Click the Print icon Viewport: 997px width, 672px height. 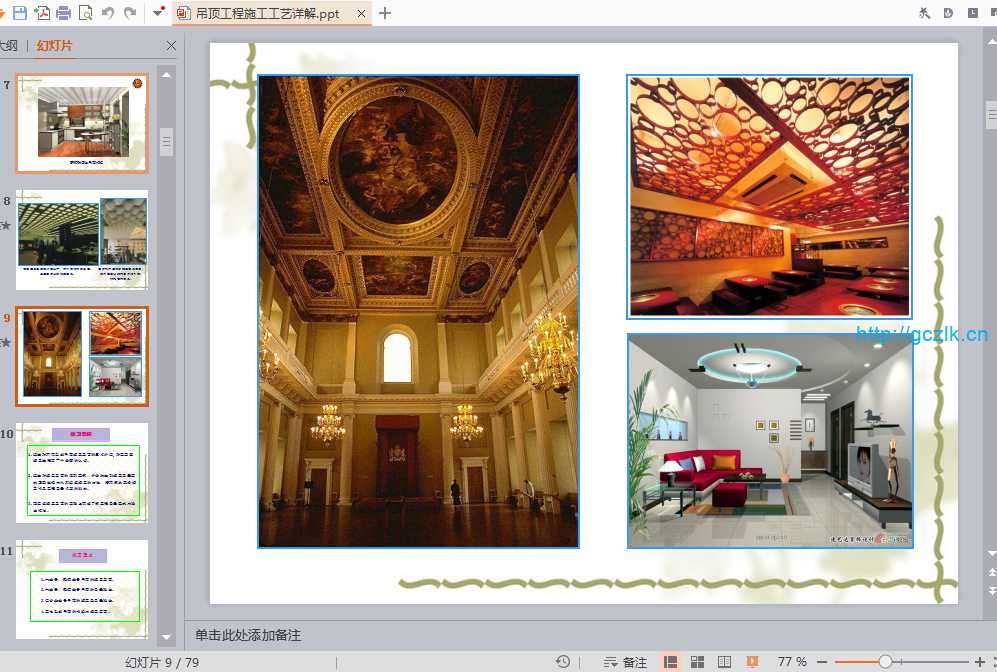pyautogui.click(x=64, y=13)
